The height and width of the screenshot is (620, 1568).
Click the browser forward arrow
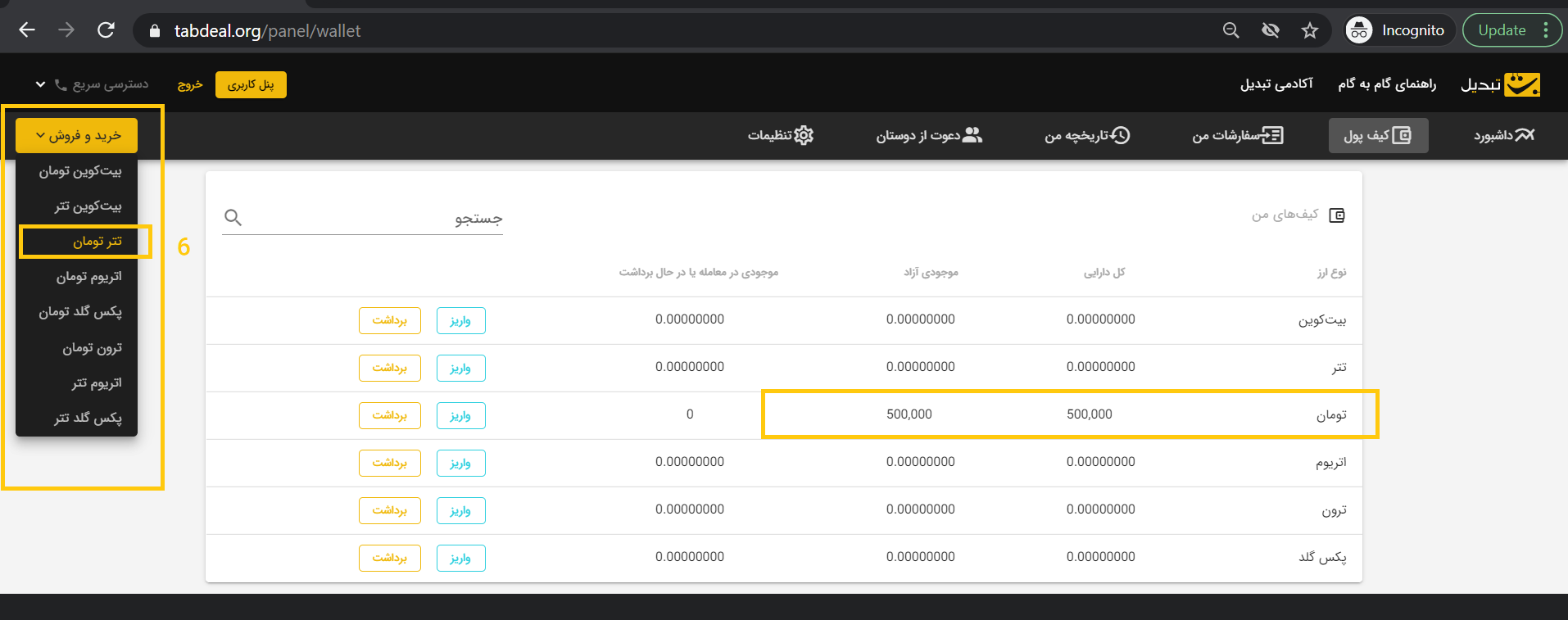coord(66,30)
